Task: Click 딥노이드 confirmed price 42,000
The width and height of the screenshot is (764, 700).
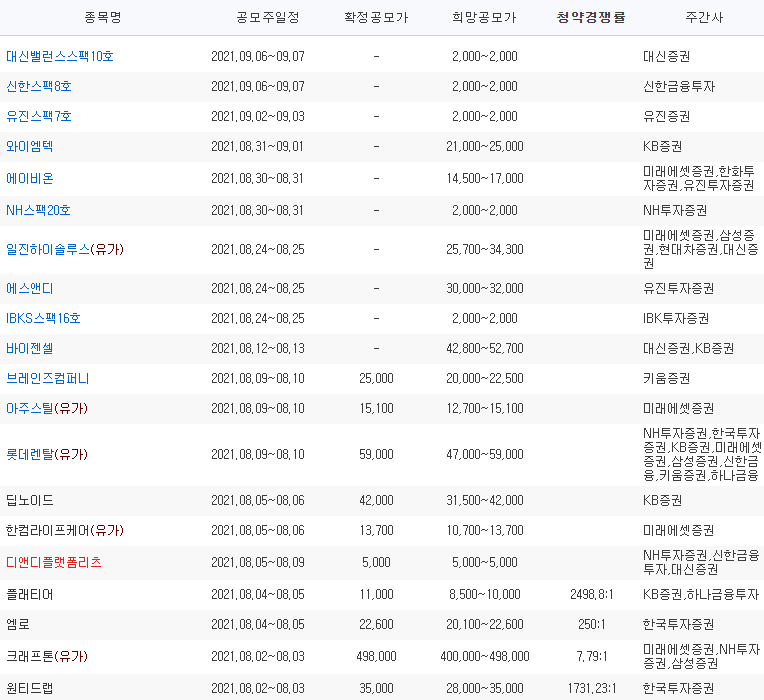Action: [376, 501]
